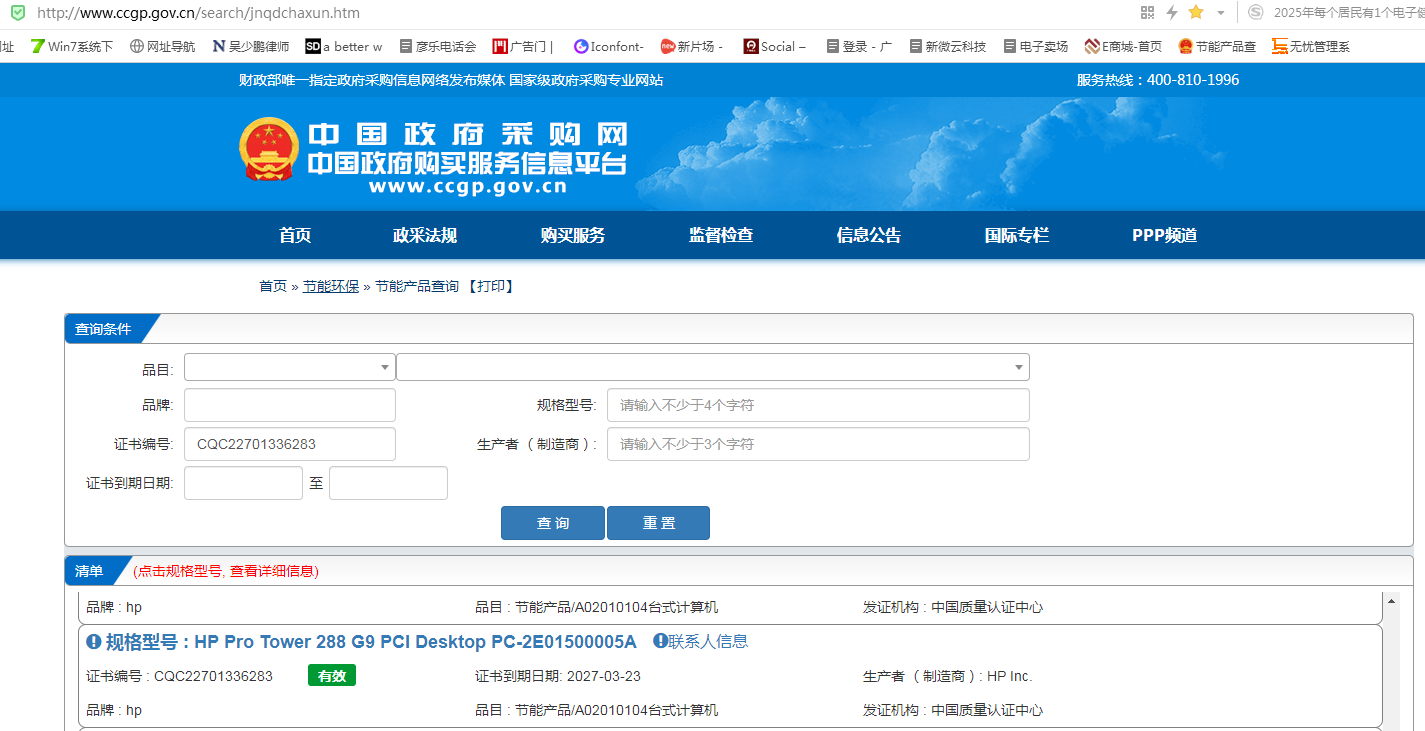Click the www.ccgp.gov.cn banner text

[x=467, y=186]
